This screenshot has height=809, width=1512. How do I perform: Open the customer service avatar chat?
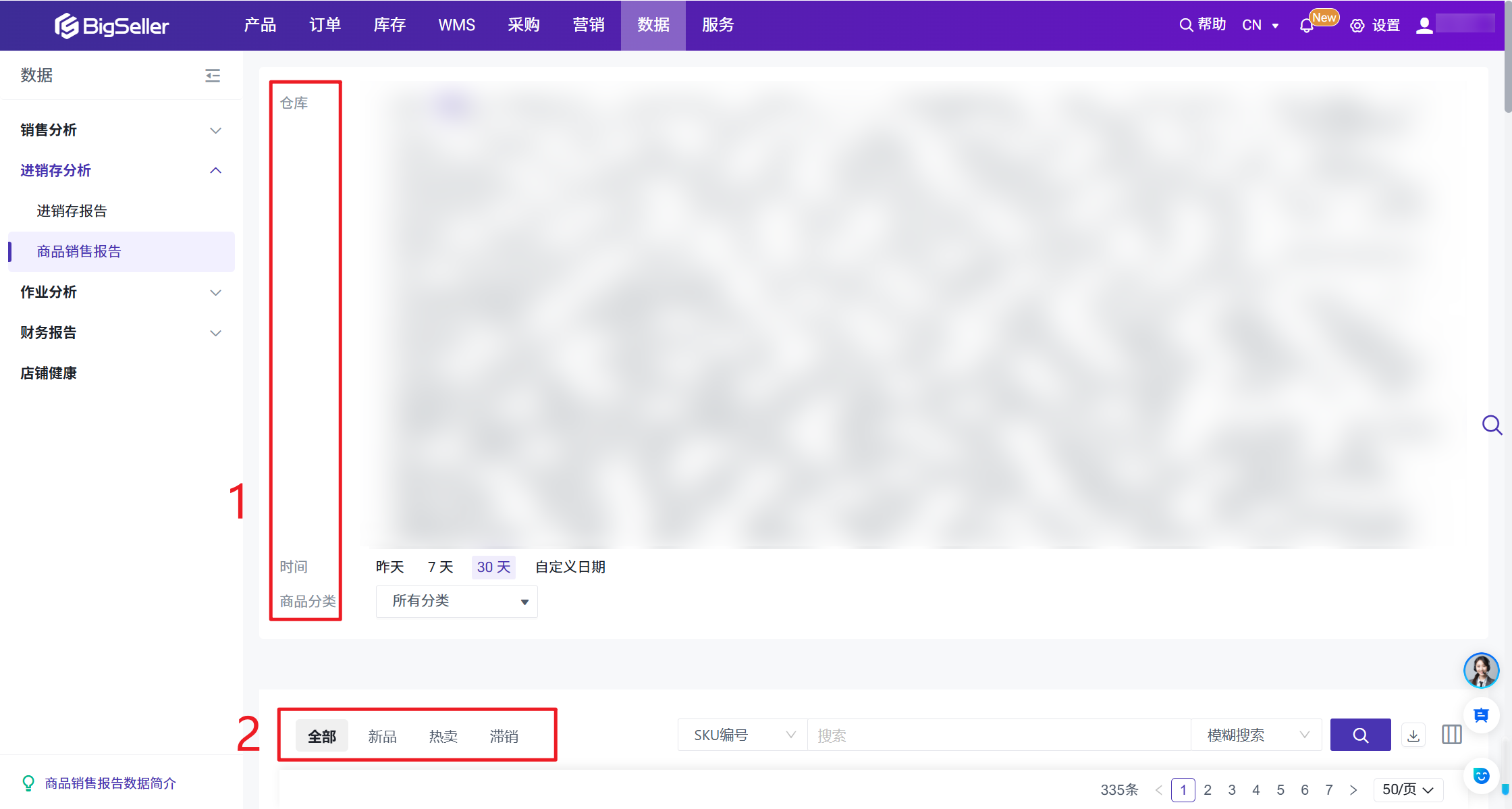point(1481,670)
